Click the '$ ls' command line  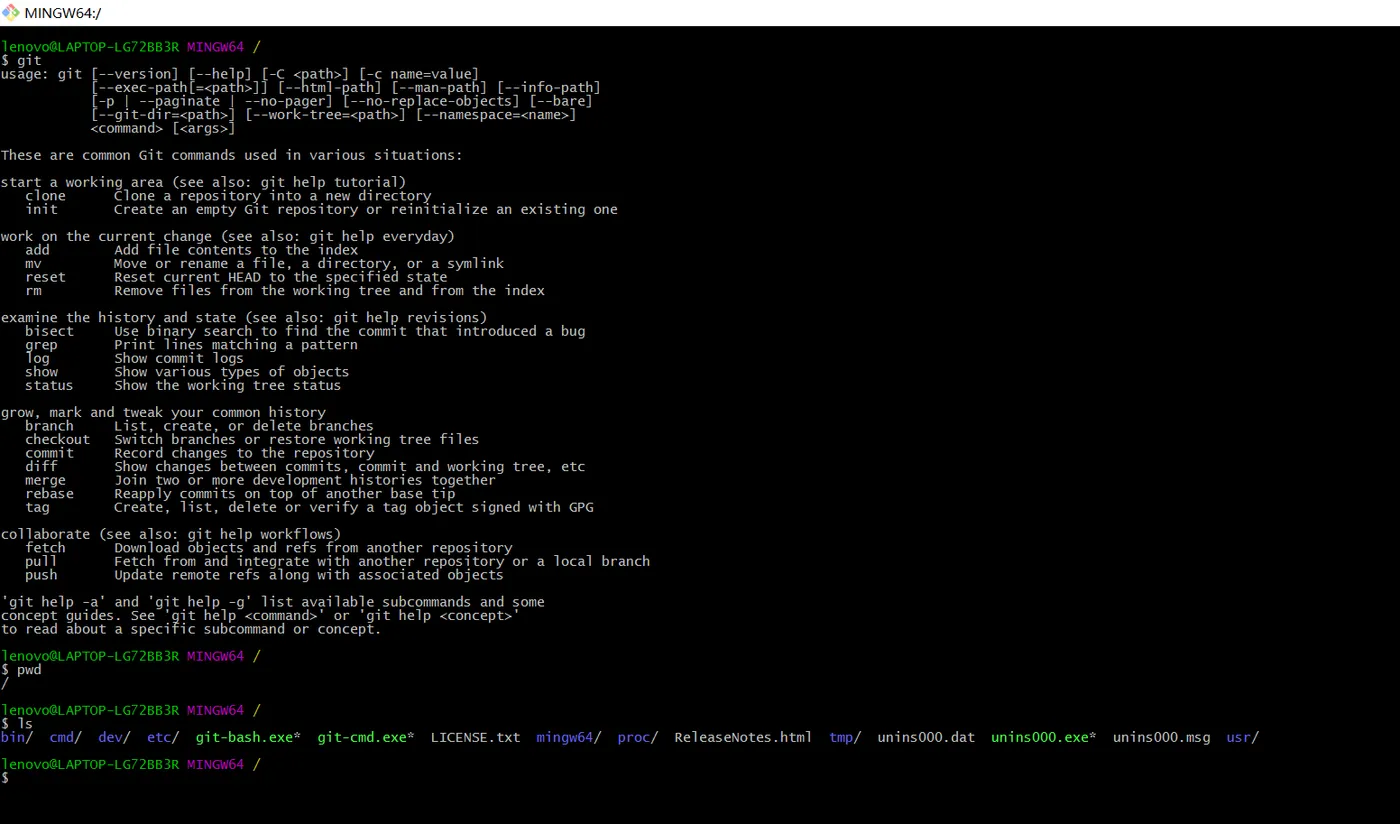pyautogui.click(x=17, y=723)
